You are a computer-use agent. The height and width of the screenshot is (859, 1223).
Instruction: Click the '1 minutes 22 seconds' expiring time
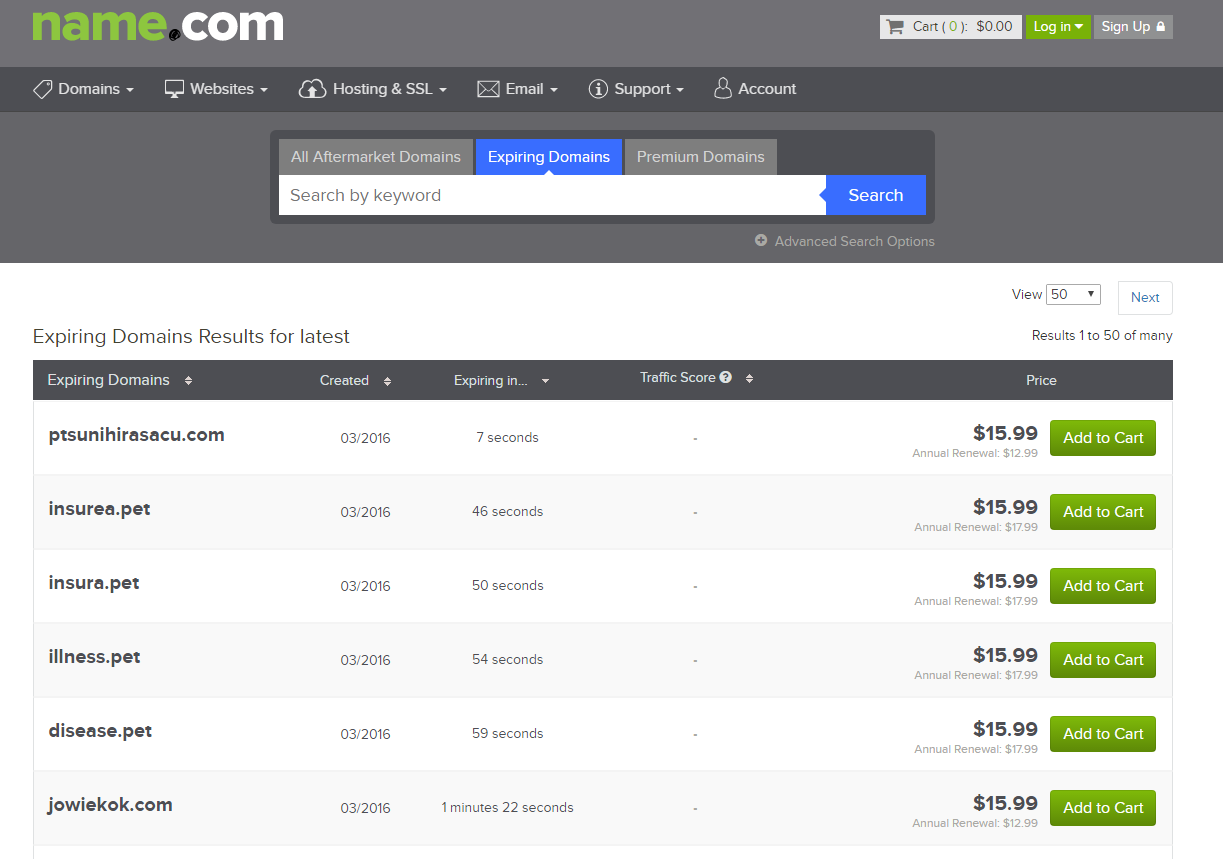click(x=507, y=808)
